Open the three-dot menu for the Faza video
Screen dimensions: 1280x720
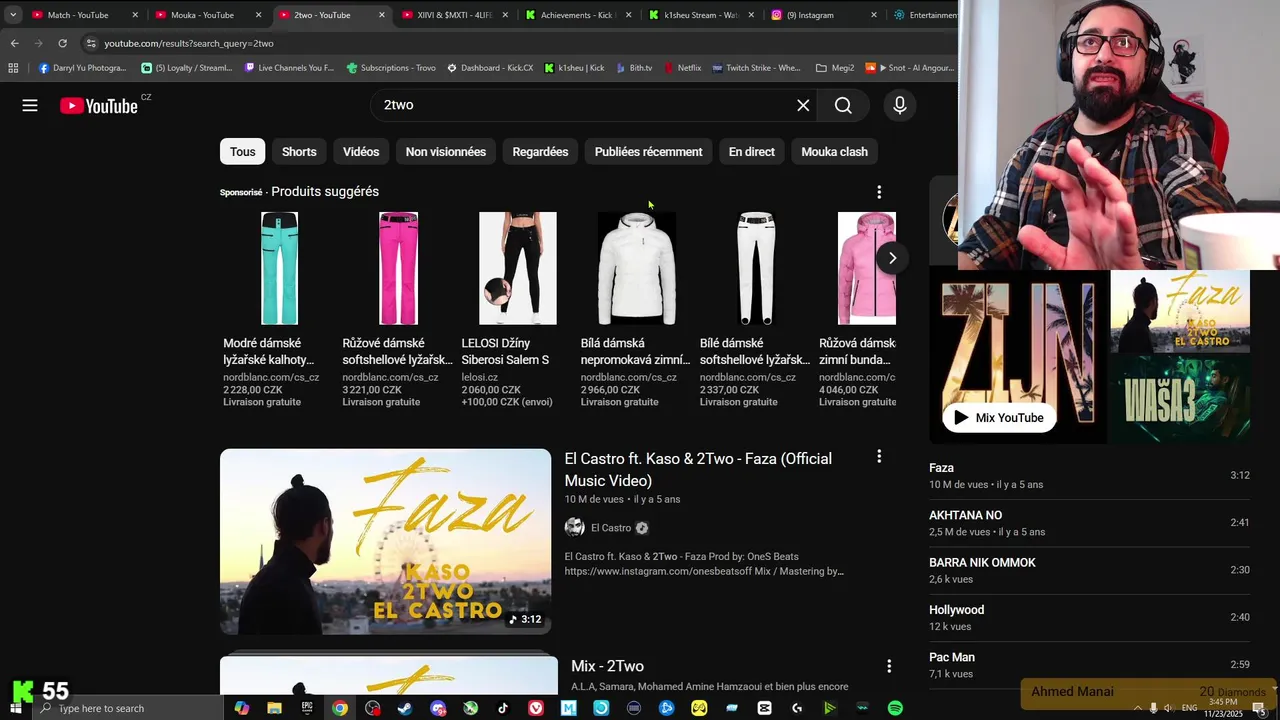pyautogui.click(x=879, y=456)
